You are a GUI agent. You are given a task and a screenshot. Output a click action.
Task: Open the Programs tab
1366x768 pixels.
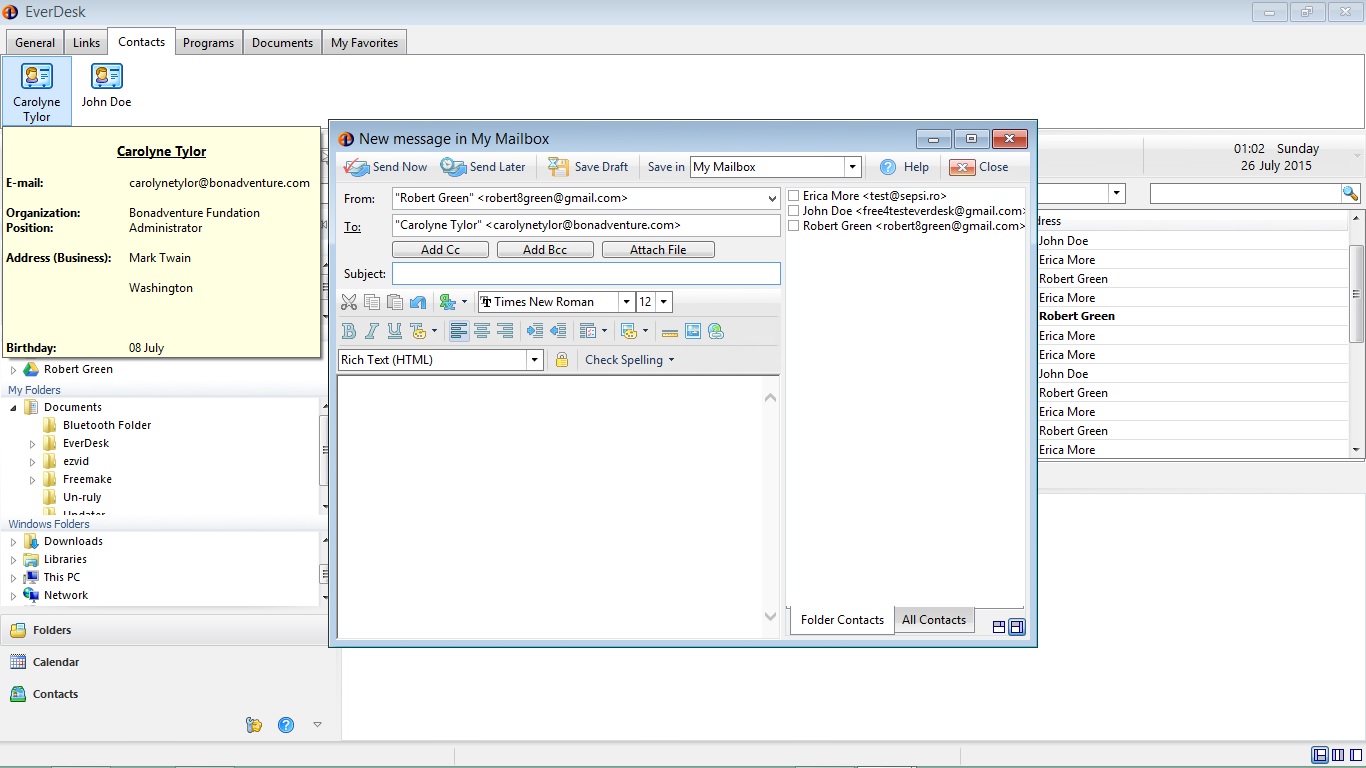208,42
